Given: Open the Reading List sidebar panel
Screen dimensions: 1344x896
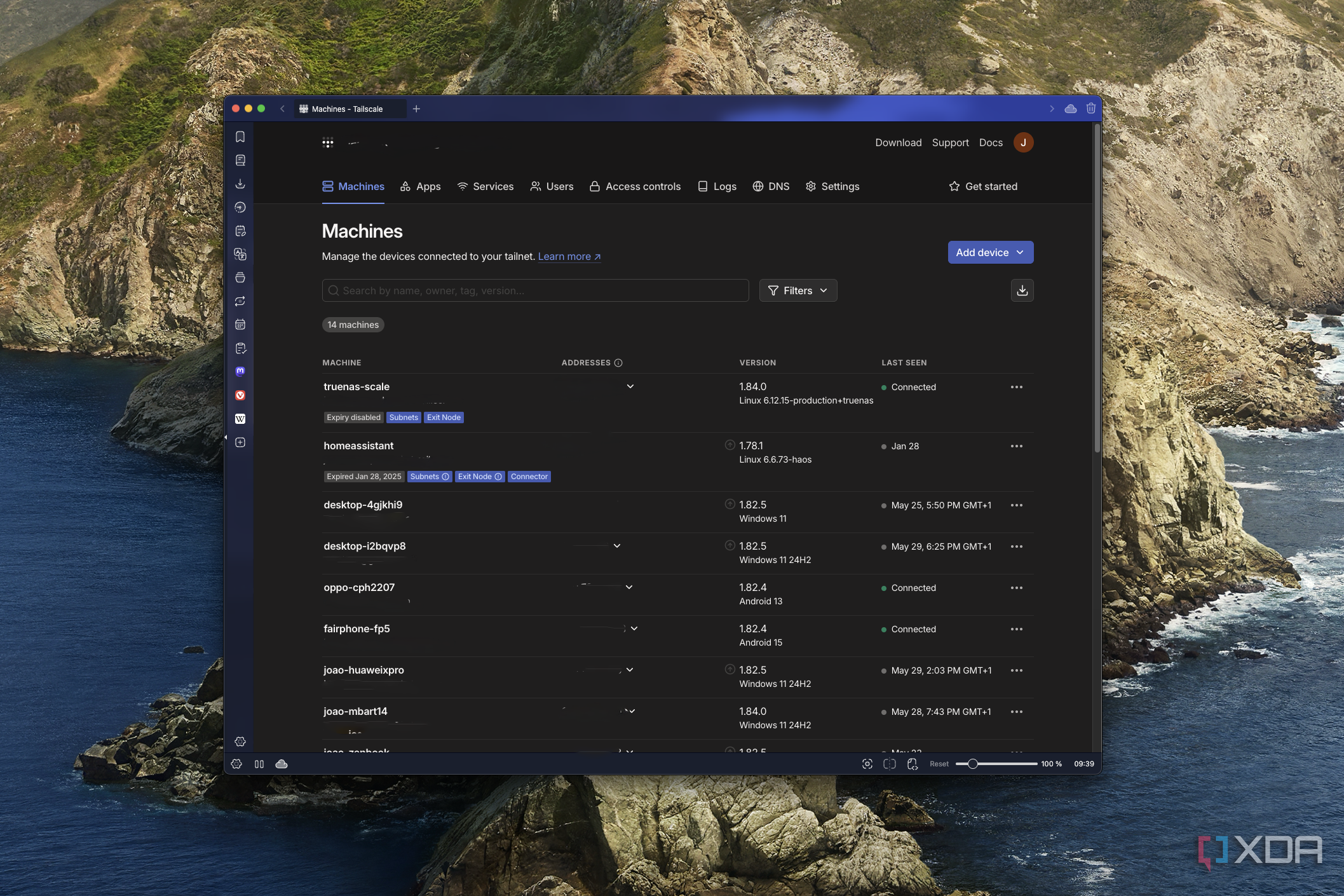Looking at the screenshot, I should (240, 160).
